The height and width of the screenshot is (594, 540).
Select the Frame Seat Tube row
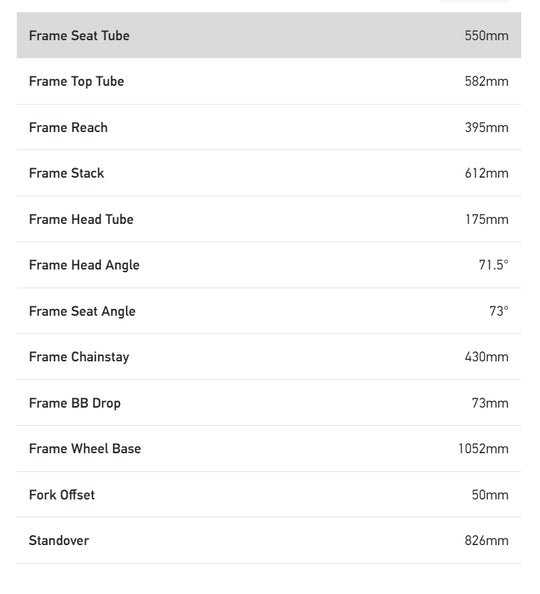269,35
